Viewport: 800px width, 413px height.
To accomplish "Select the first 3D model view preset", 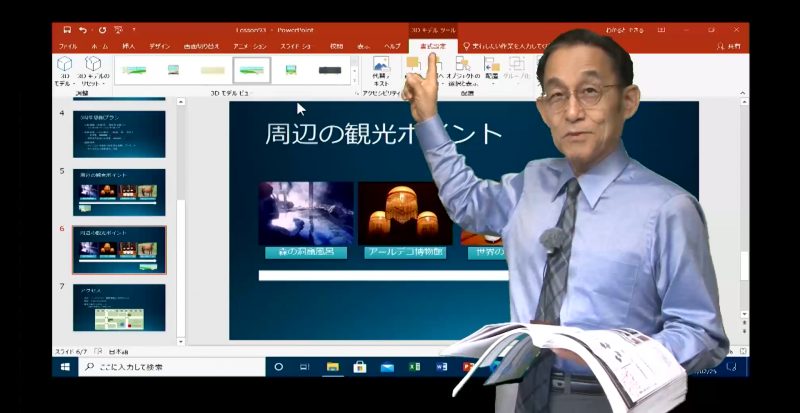I will pyautogui.click(x=134, y=70).
